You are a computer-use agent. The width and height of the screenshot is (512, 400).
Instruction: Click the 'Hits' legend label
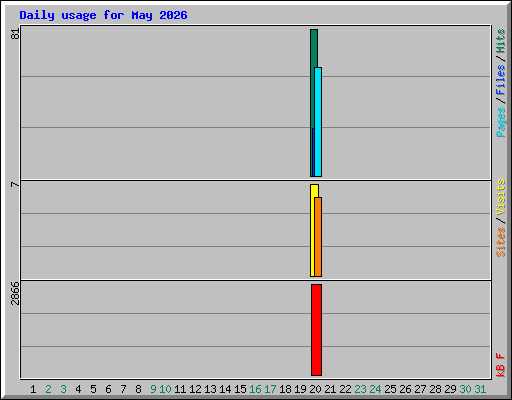pos(500,41)
